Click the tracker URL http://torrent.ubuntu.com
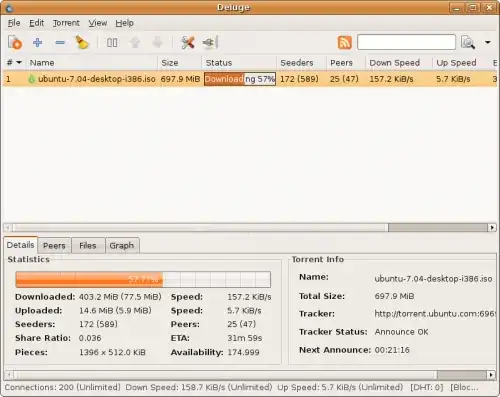Screen dimensions: 500x397 435,314
